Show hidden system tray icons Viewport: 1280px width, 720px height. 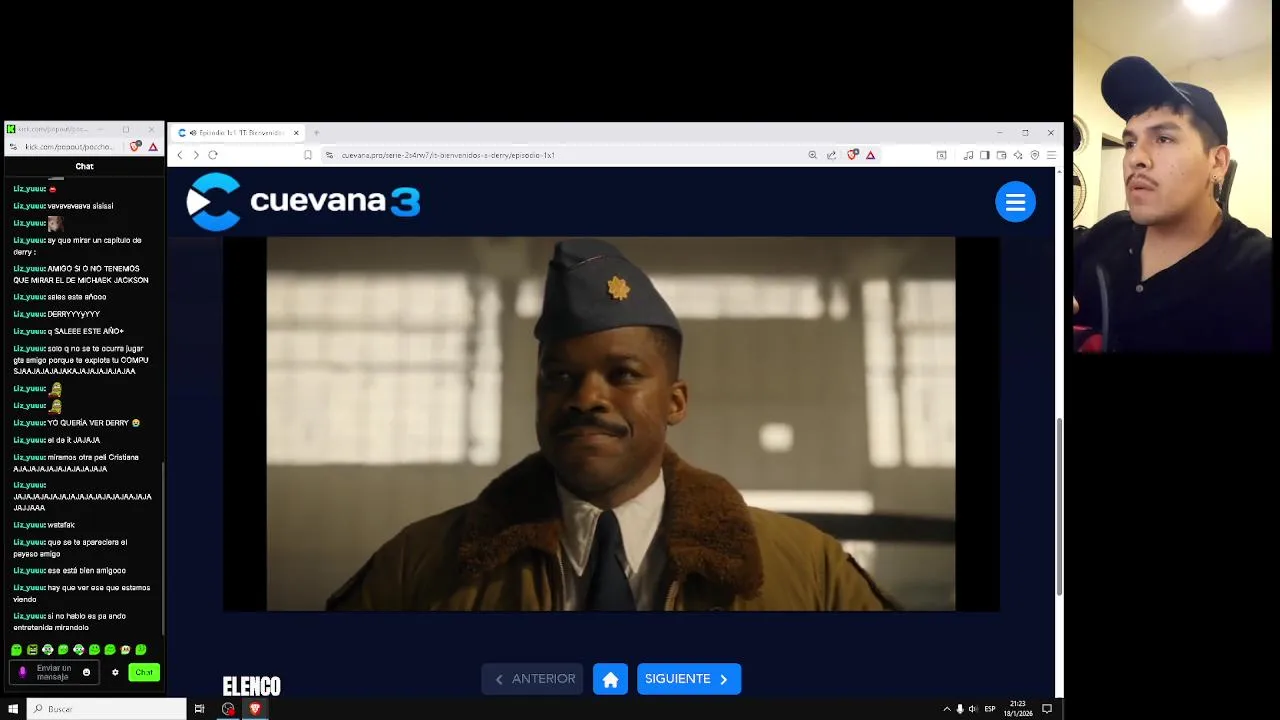point(947,709)
